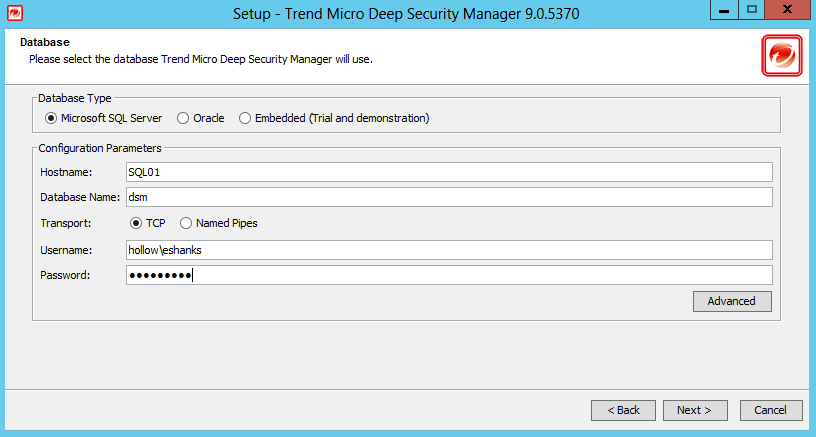
Task: Proceed with the Next button
Action: (x=695, y=410)
